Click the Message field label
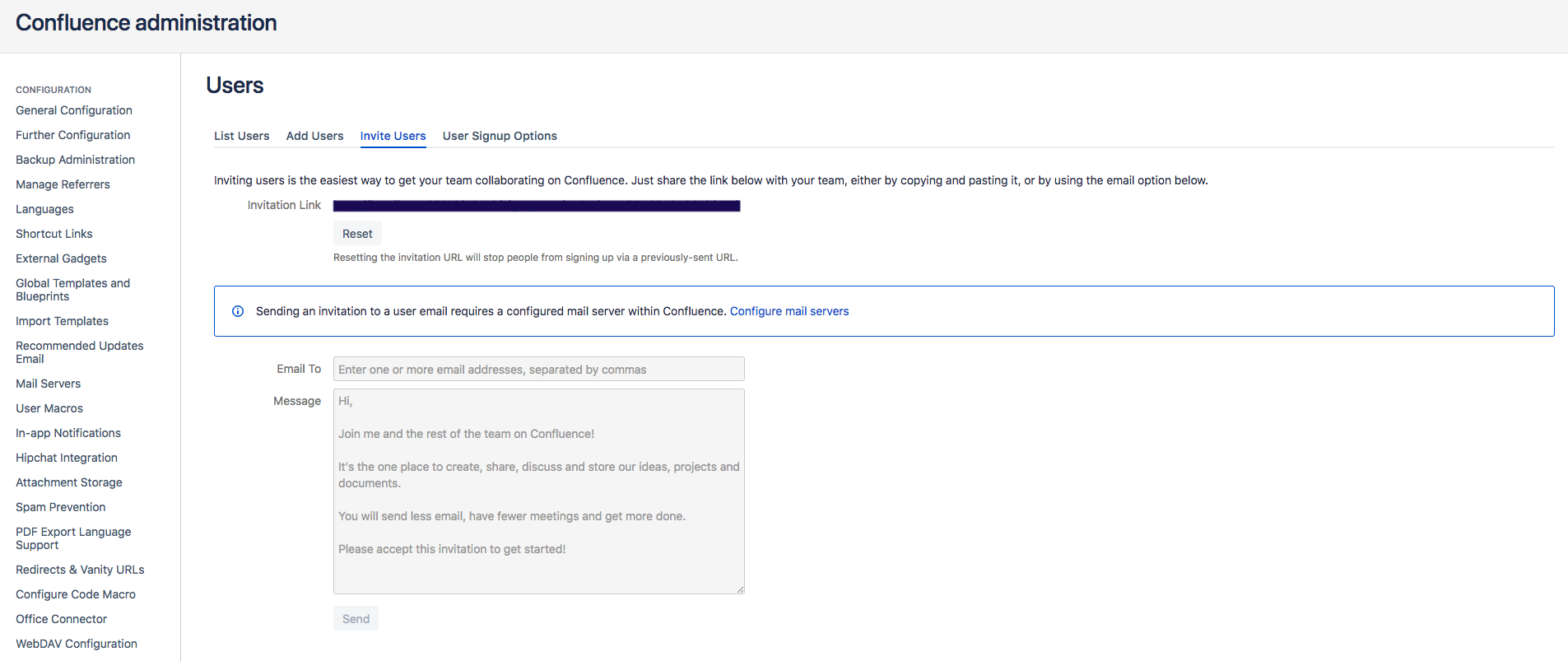Screen dimensions: 1568x661 [x=297, y=401]
